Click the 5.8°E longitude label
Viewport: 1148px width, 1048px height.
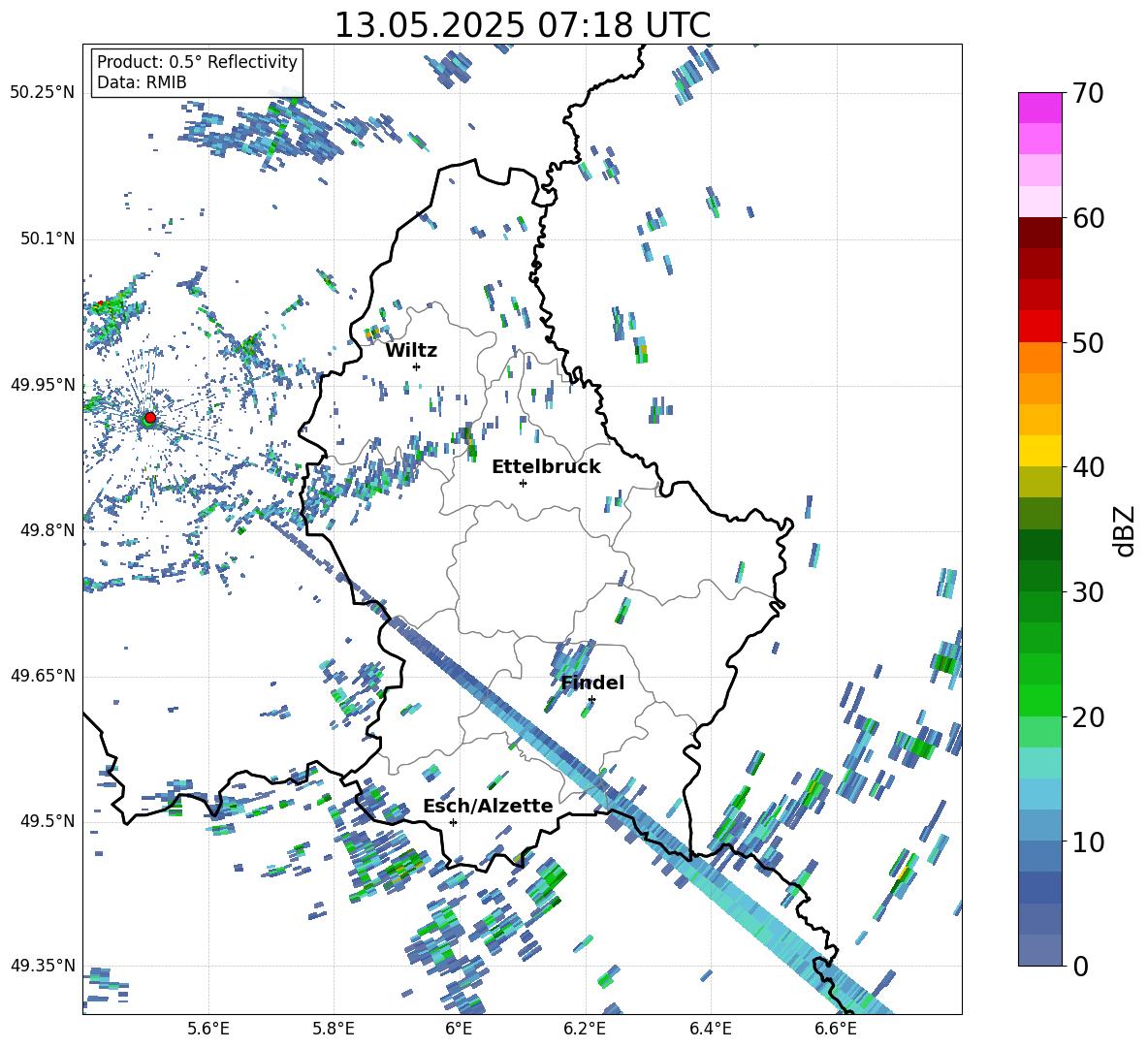tap(334, 1029)
